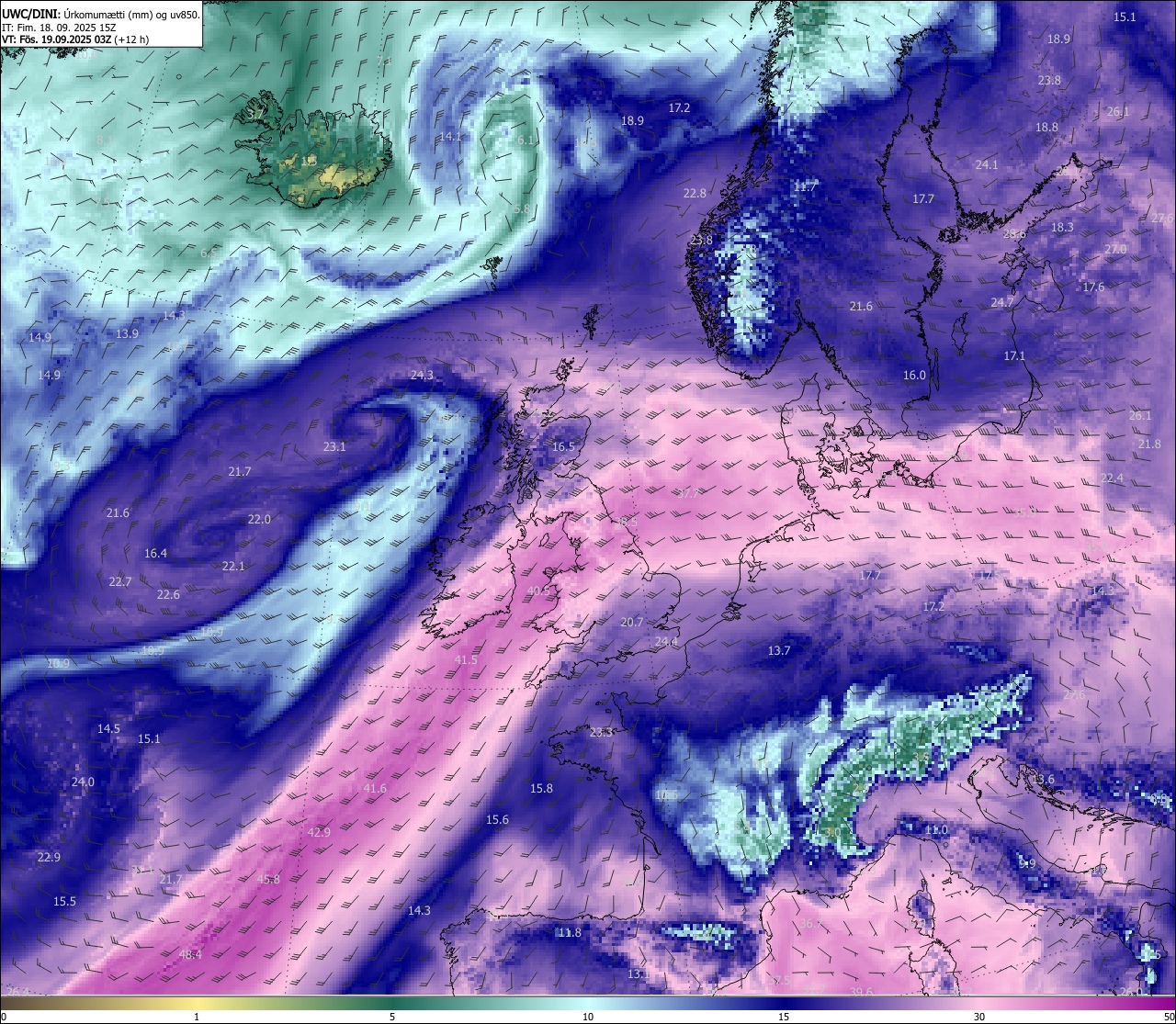Click the 18.3 value on the map
Image resolution: width=1176 pixels, height=1024 pixels.
(x=1061, y=227)
